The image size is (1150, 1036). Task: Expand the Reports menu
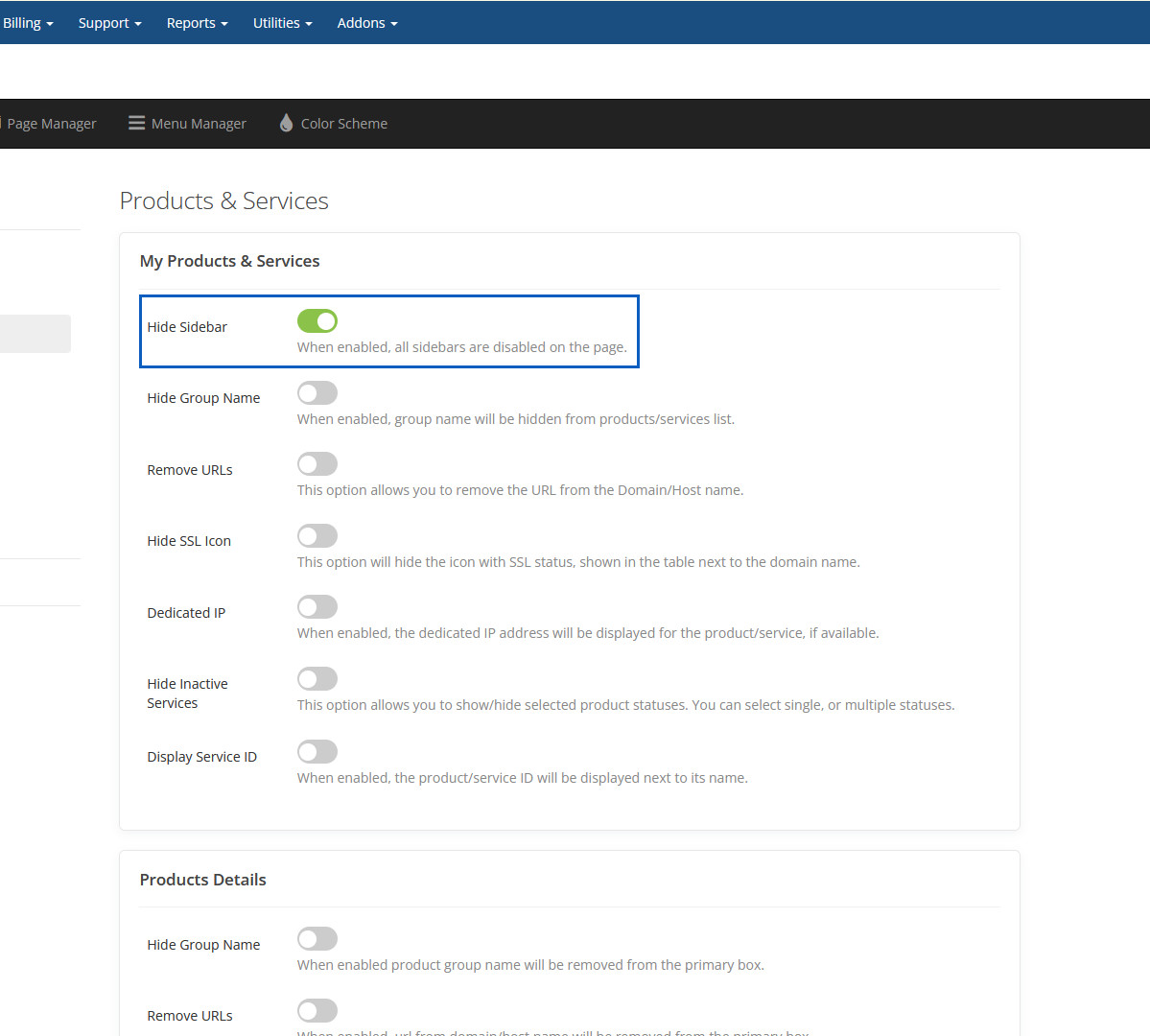(197, 23)
